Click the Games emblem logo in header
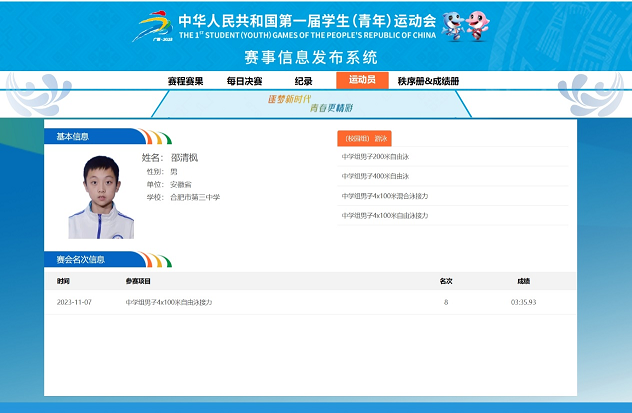Image resolution: width=632 pixels, height=413 pixels. pos(154,25)
